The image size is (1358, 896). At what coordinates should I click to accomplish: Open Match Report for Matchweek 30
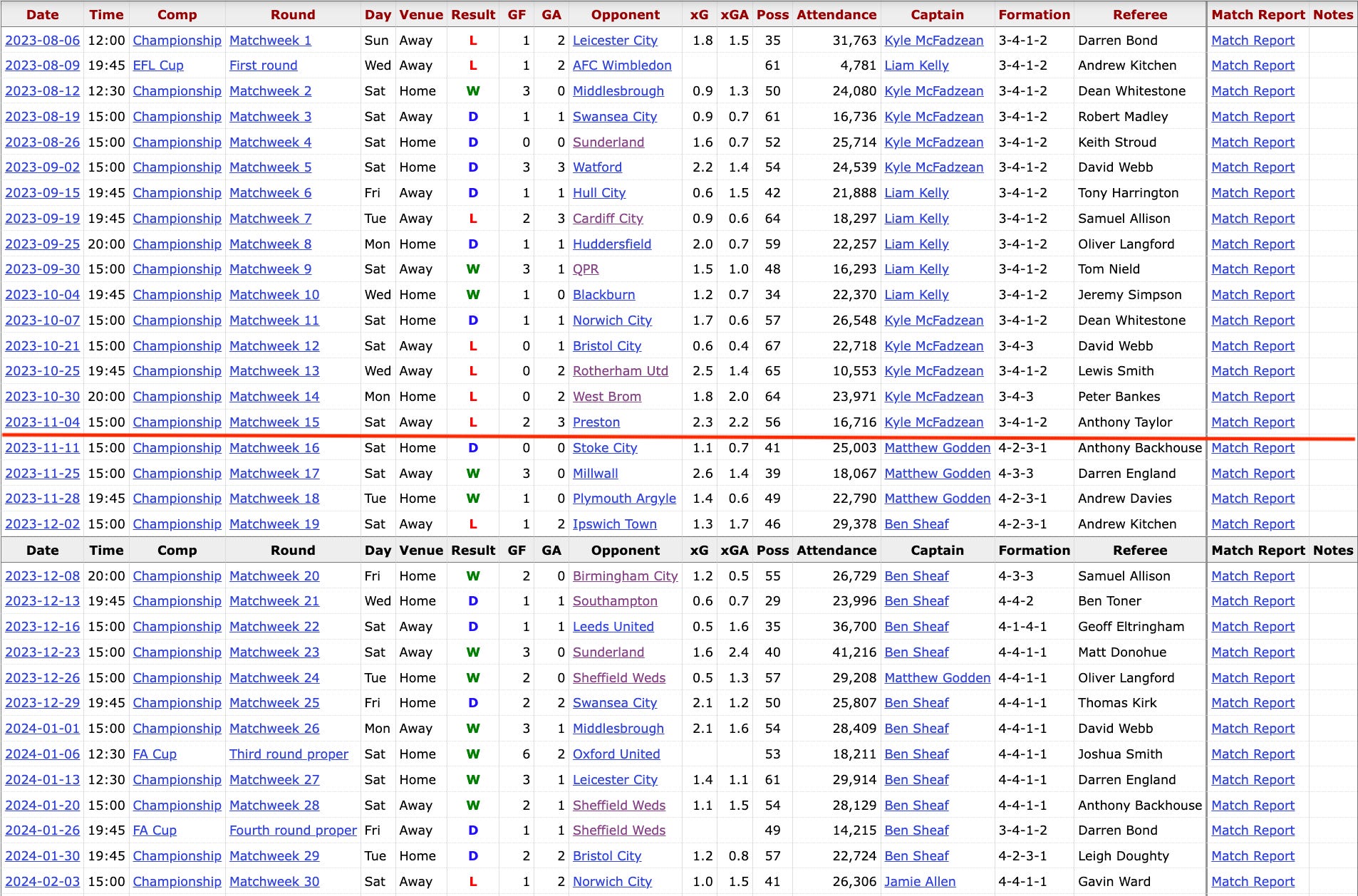(x=1253, y=882)
